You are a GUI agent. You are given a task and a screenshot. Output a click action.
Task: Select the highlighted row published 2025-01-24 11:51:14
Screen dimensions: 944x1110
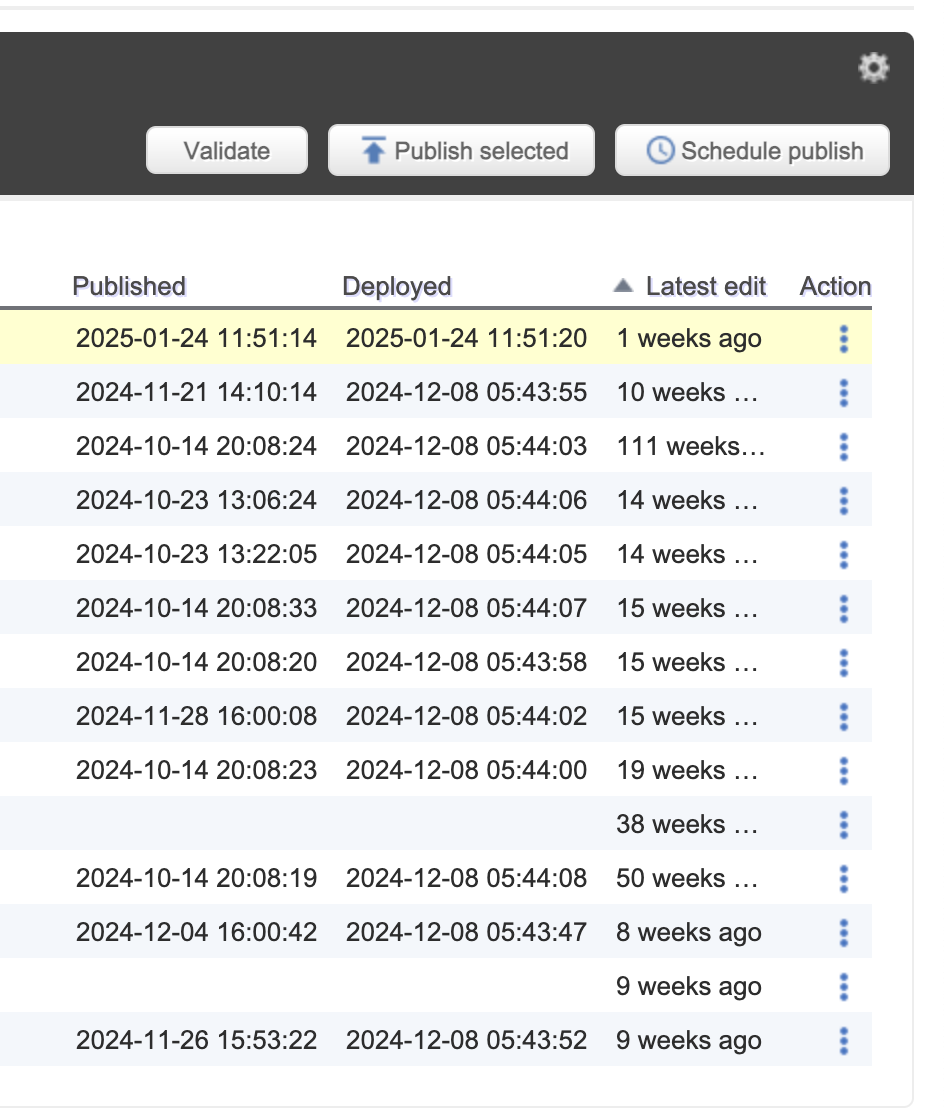click(196, 339)
